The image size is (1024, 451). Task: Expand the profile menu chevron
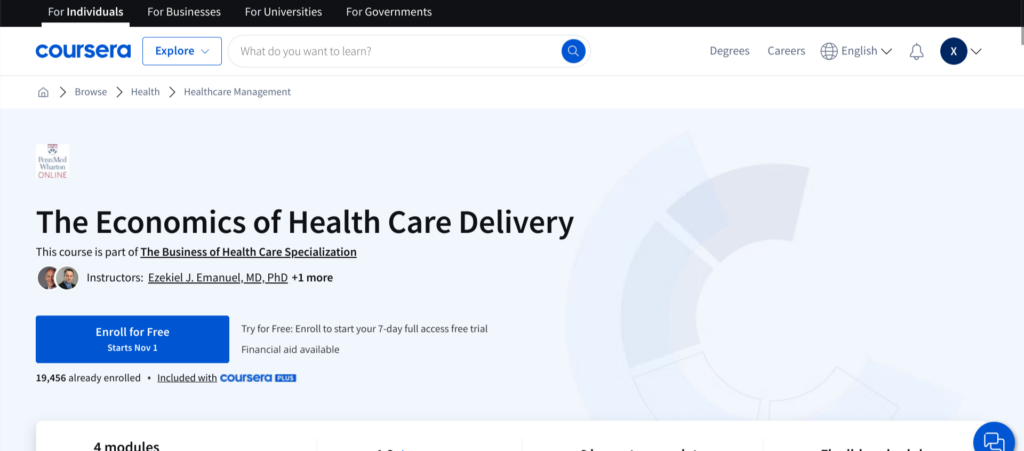(x=977, y=51)
